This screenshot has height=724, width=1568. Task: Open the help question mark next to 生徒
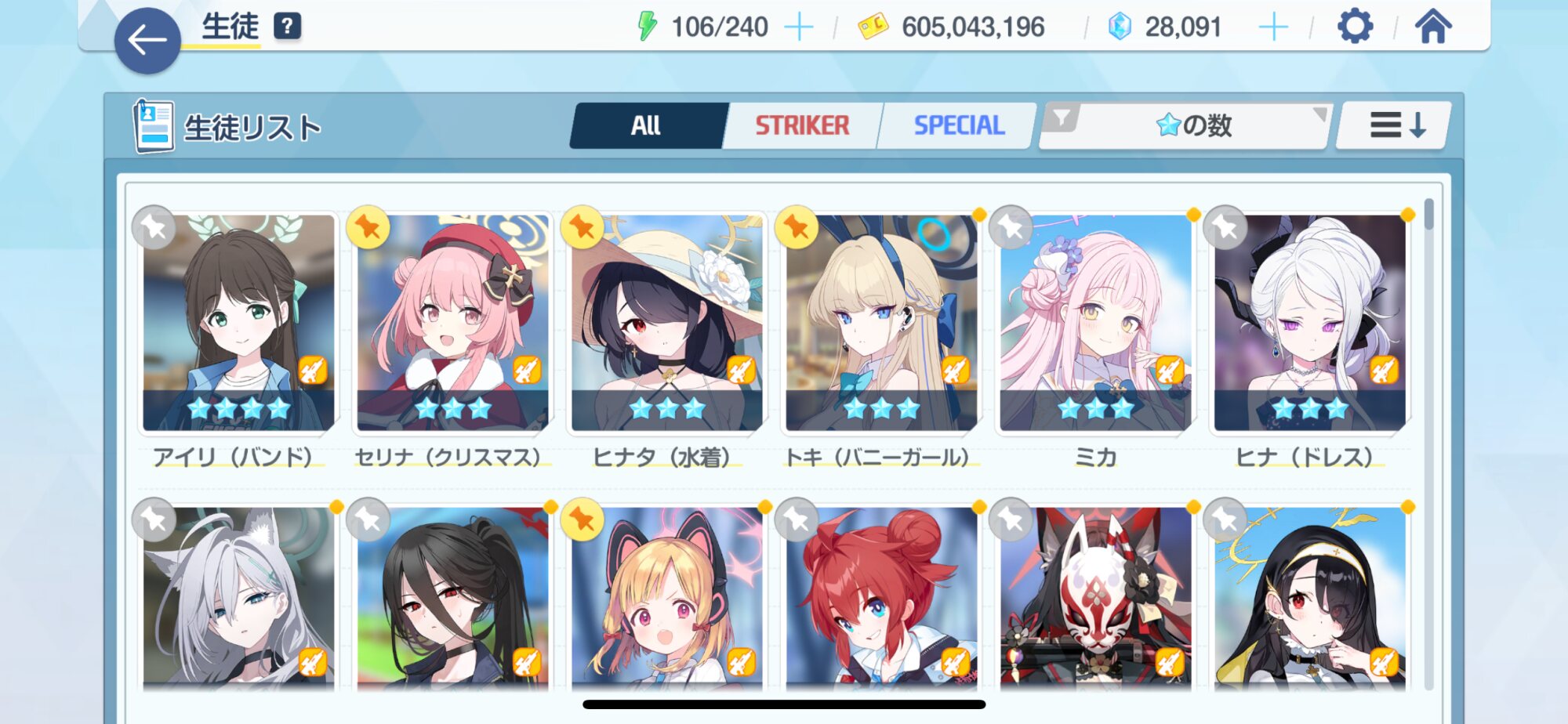[287, 27]
